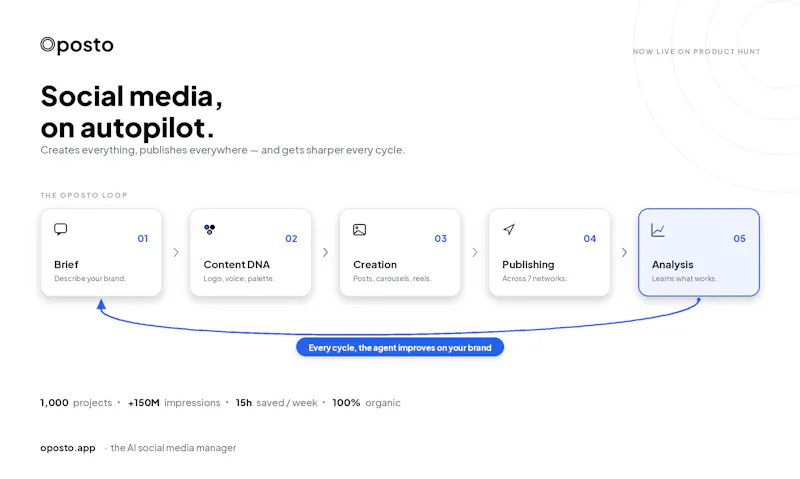Select the highlighted Analysis step title
This screenshot has width=800, height=479.
point(672,265)
